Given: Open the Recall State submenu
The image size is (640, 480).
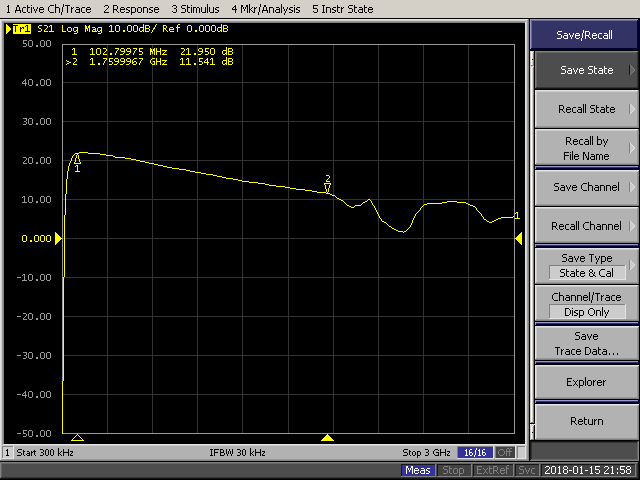Looking at the screenshot, I should [587, 109].
